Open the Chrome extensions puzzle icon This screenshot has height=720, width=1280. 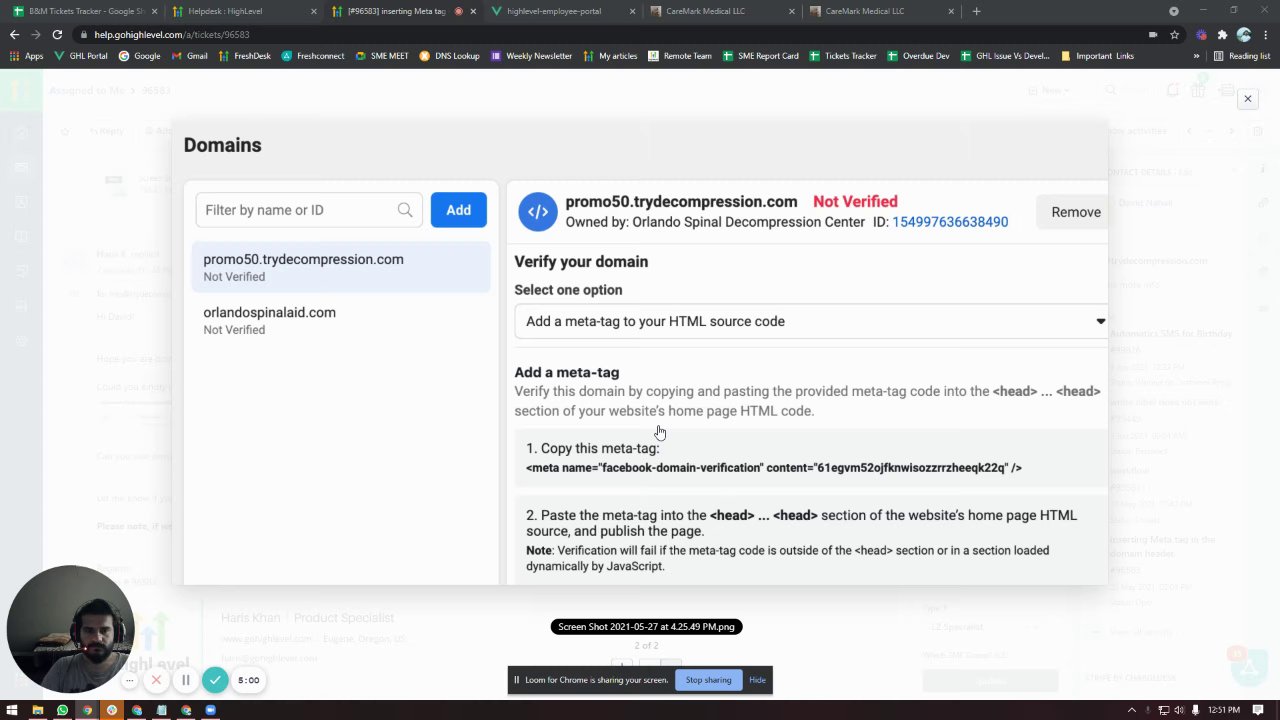[1222, 34]
